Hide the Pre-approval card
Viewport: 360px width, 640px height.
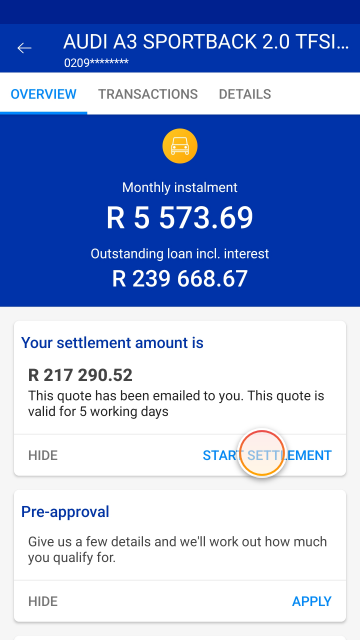point(43,602)
